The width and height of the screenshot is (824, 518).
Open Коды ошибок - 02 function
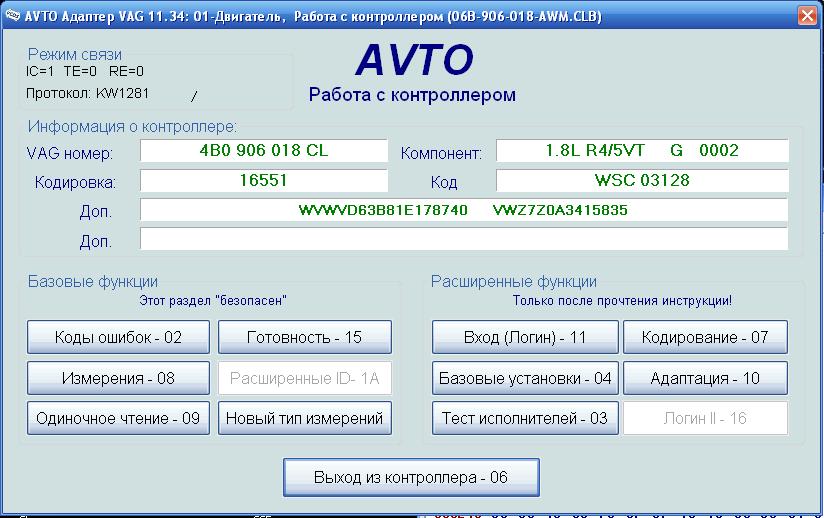pyautogui.click(x=118, y=337)
